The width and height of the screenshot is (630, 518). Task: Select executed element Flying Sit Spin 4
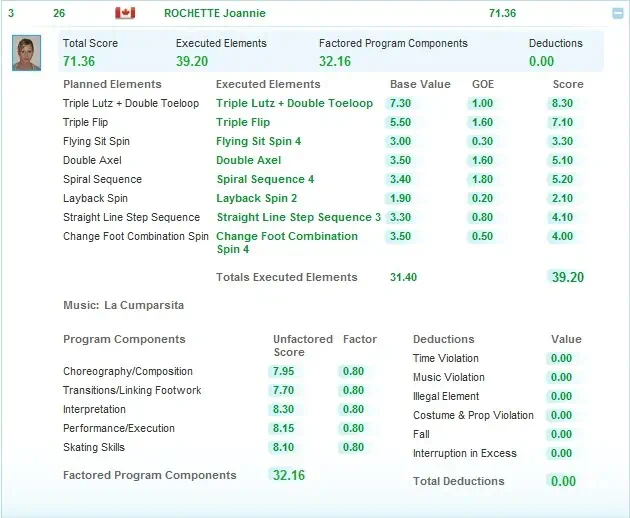click(x=258, y=141)
